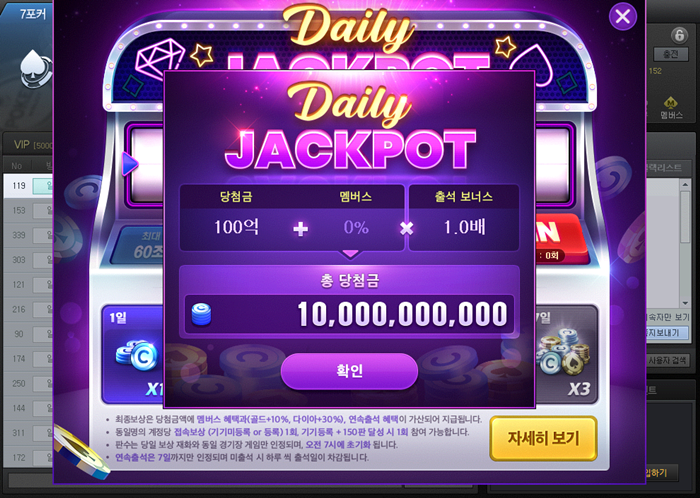Click the total winnings 10,000,000,000 field
700x498 pixels.
[x=349, y=314]
